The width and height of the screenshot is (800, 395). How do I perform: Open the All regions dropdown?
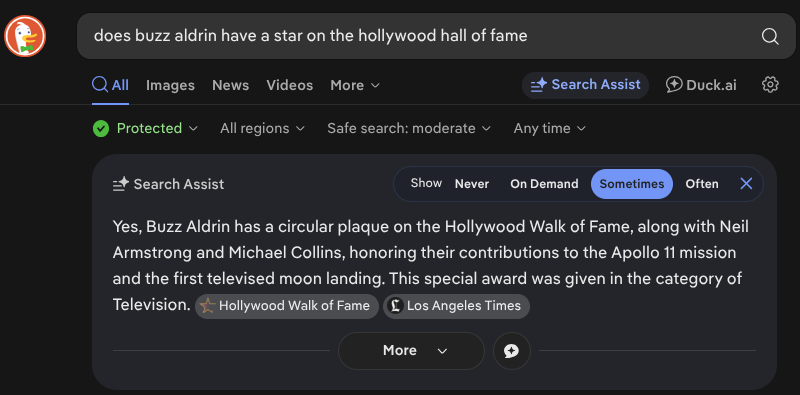(262, 128)
